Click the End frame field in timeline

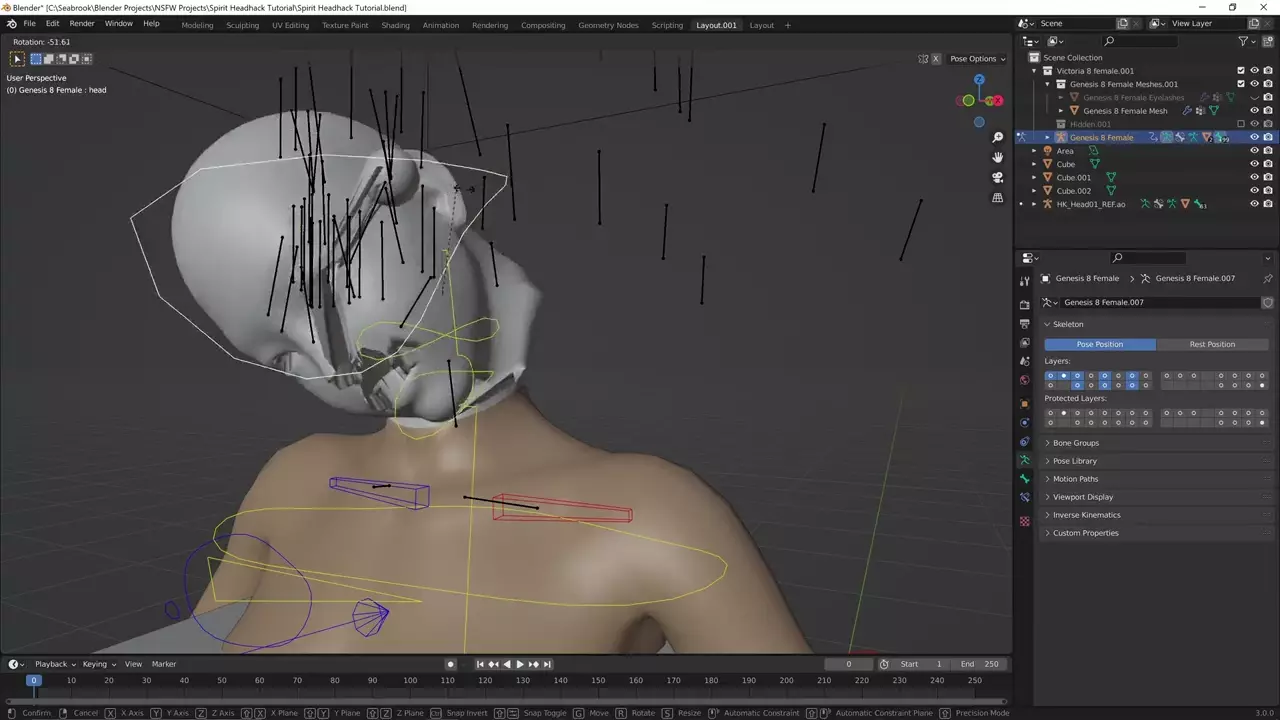click(x=979, y=664)
